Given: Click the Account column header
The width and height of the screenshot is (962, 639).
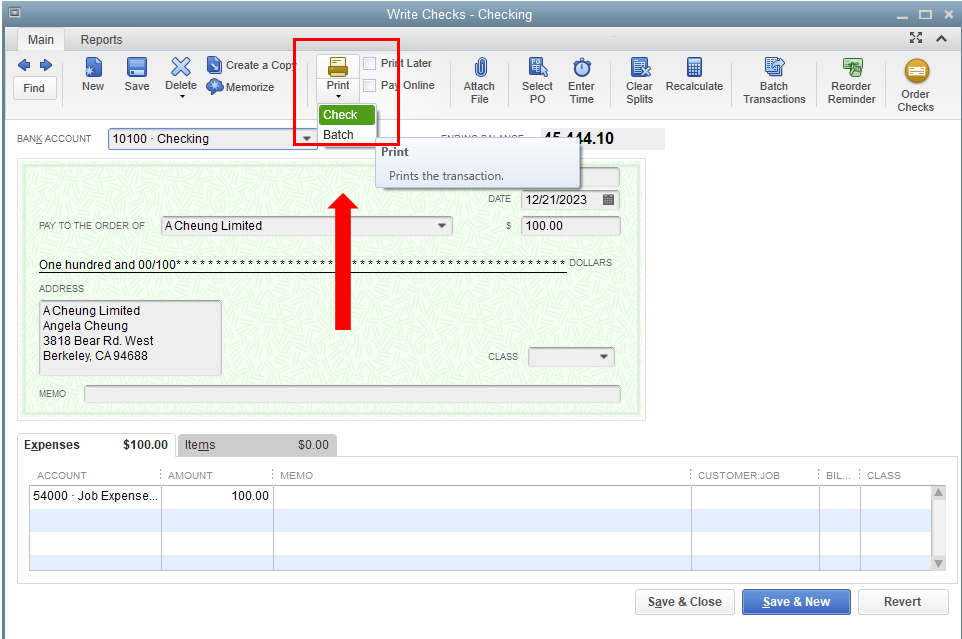Looking at the screenshot, I should (x=61, y=475).
